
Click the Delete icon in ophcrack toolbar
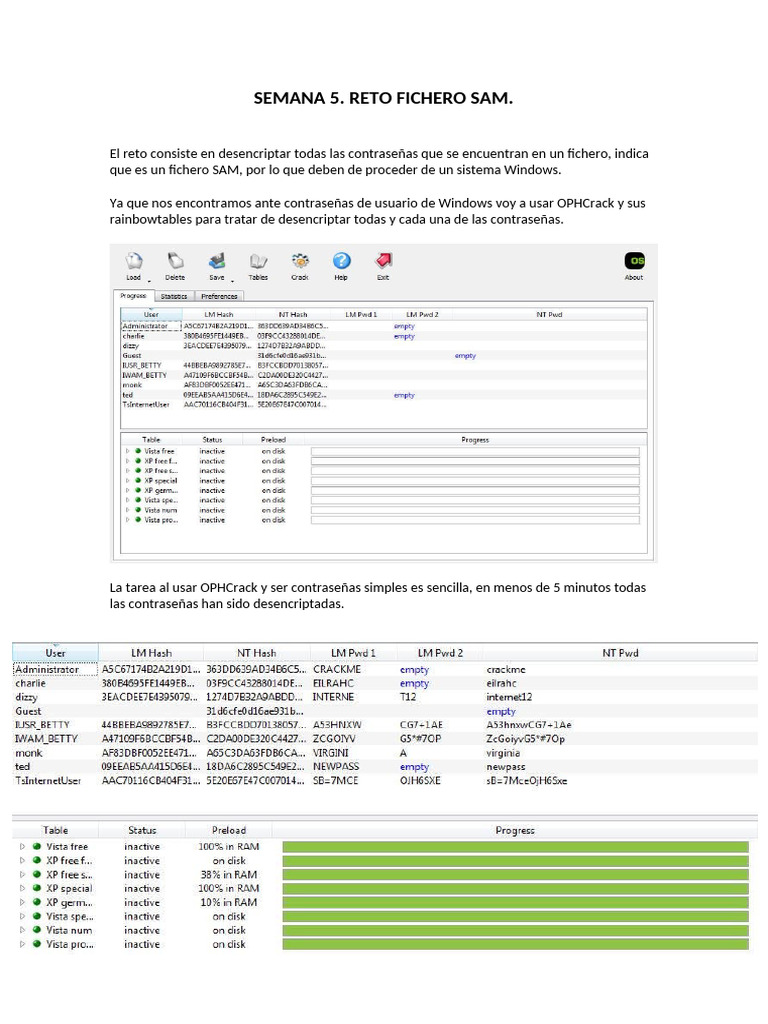pos(175,261)
